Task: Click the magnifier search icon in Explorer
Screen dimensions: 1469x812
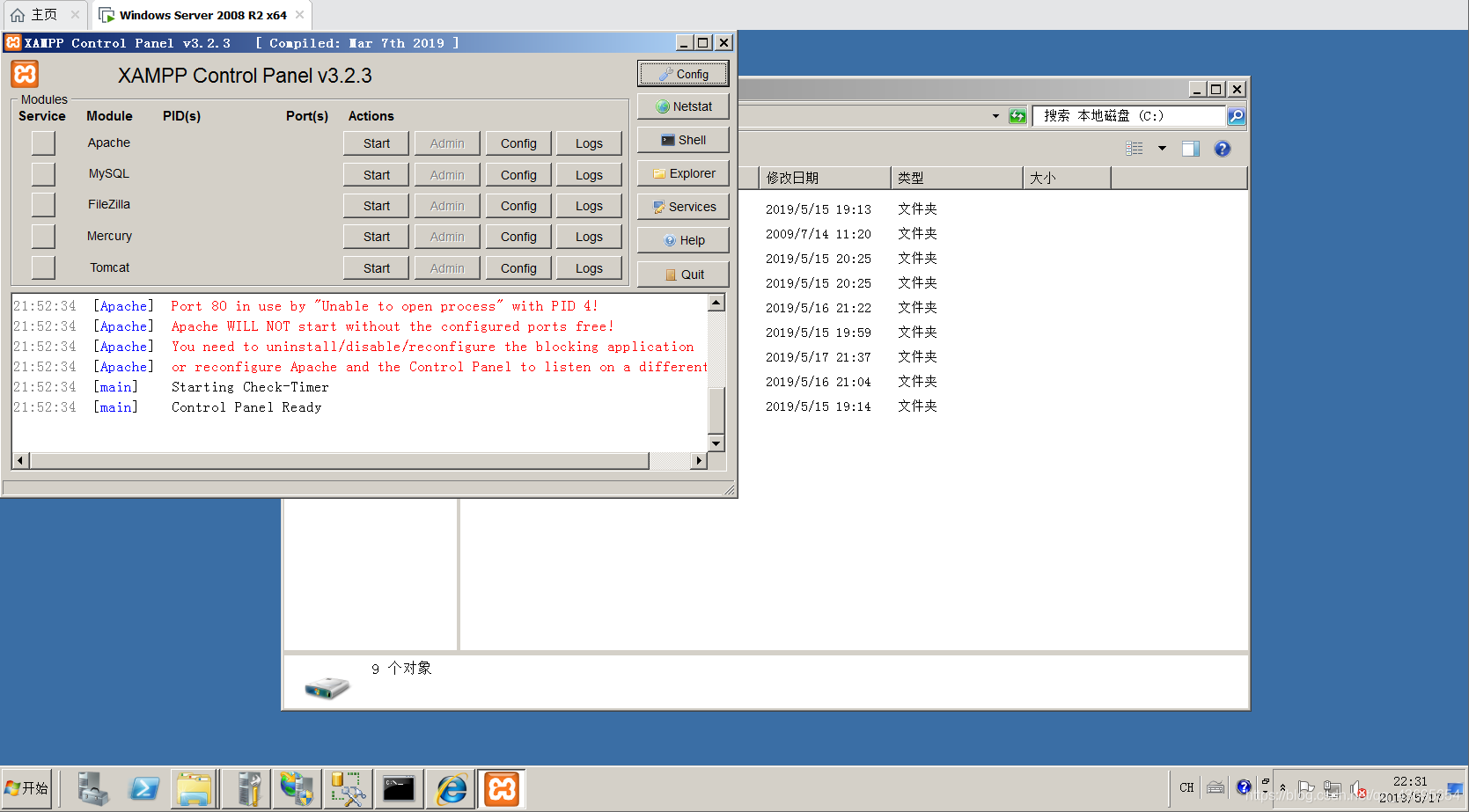Action: [1236, 116]
